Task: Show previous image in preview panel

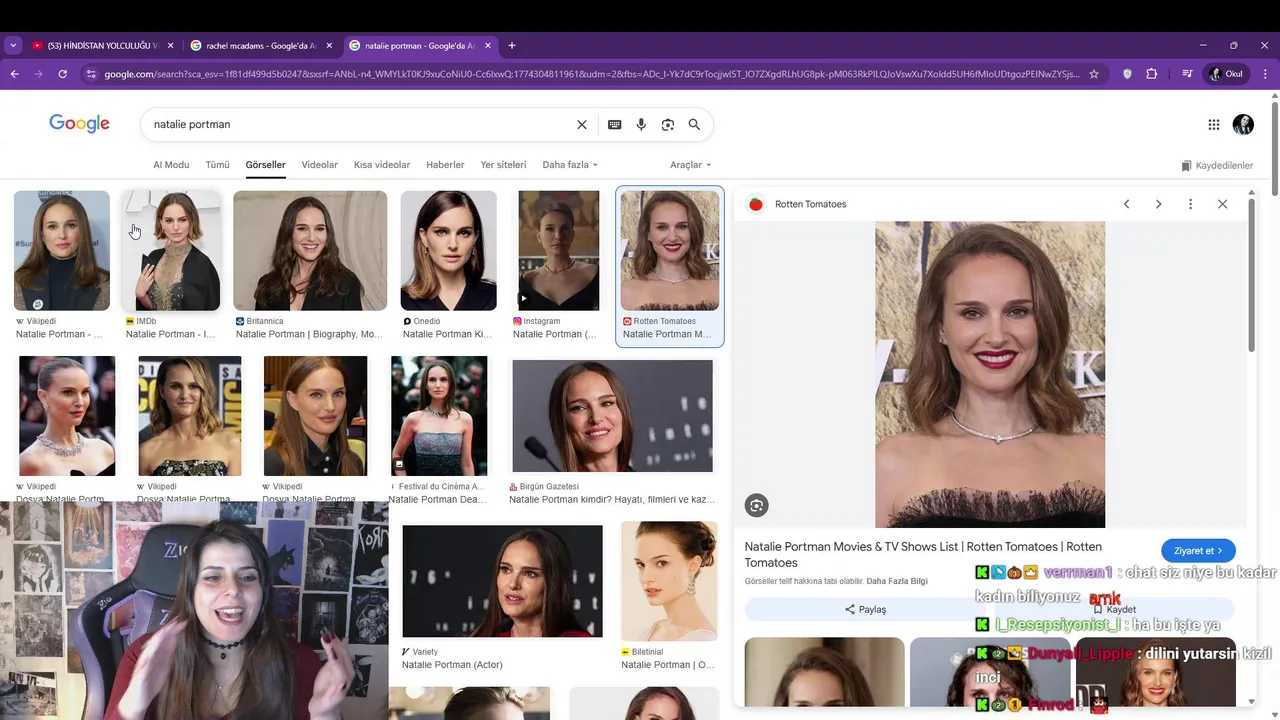Action: tap(1126, 204)
